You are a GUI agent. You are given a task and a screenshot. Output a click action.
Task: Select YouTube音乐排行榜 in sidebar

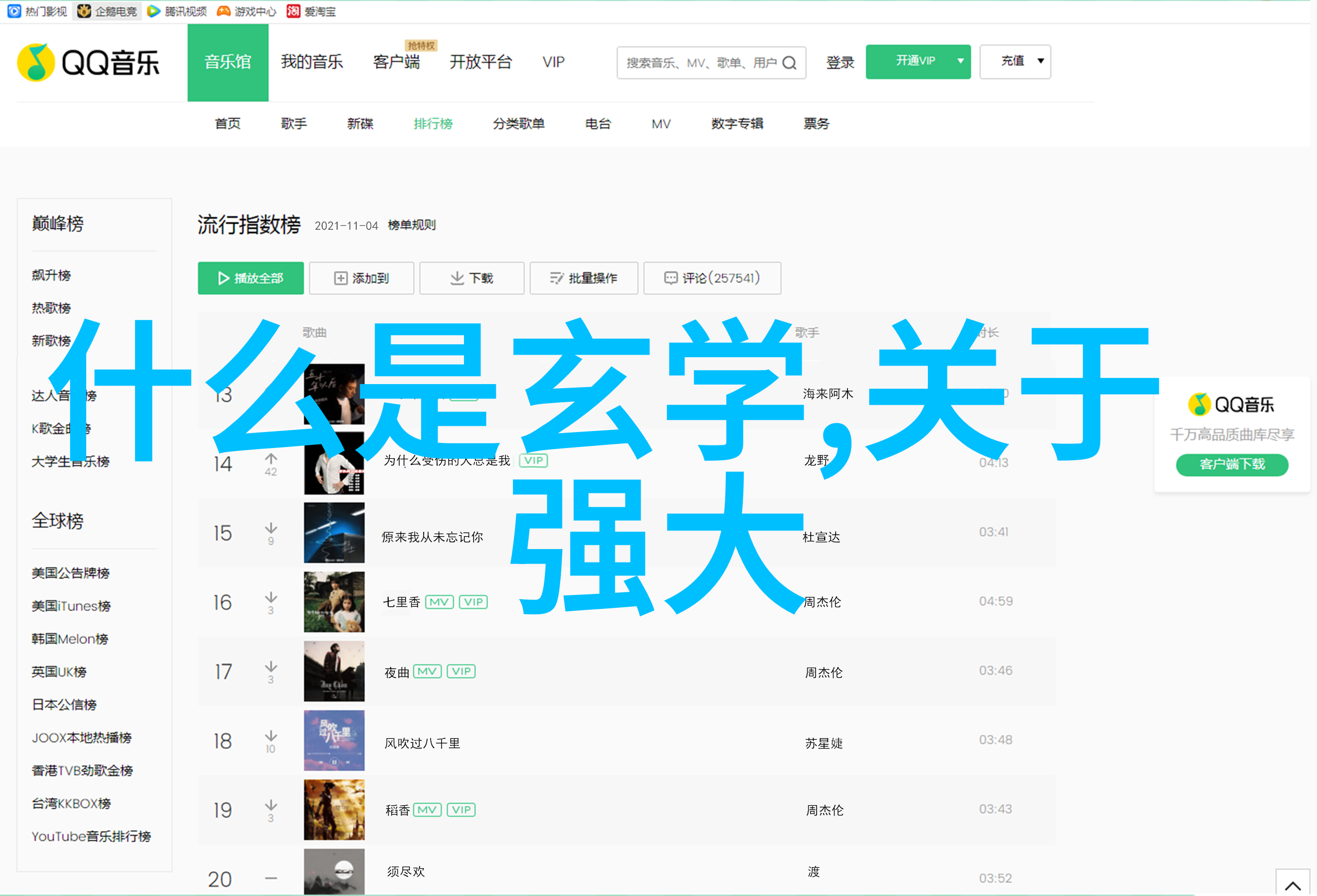click(x=91, y=836)
